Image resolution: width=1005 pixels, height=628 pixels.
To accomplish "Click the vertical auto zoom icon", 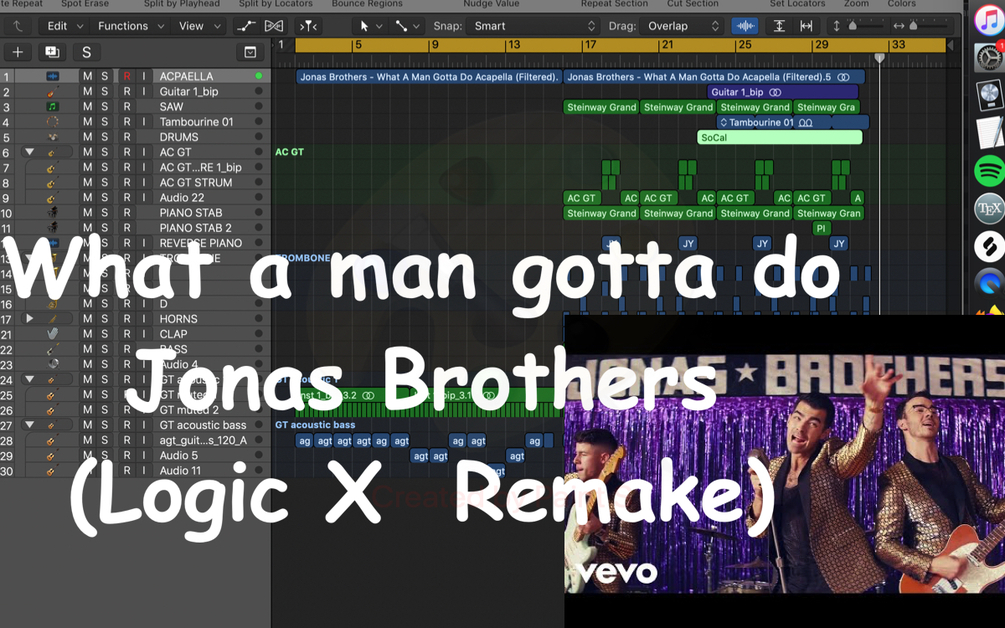I will tap(779, 26).
